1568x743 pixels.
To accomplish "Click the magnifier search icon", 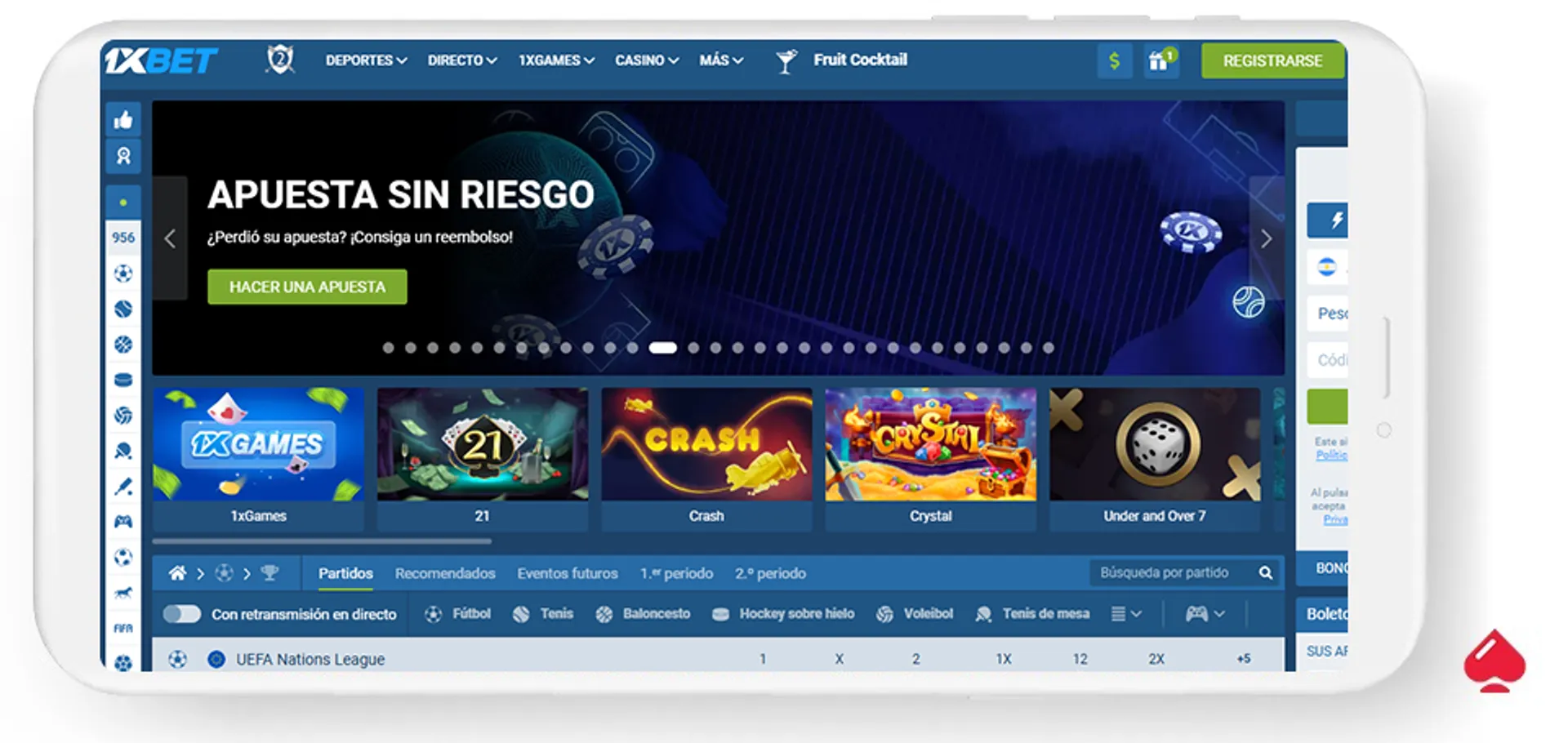I will coord(1266,573).
